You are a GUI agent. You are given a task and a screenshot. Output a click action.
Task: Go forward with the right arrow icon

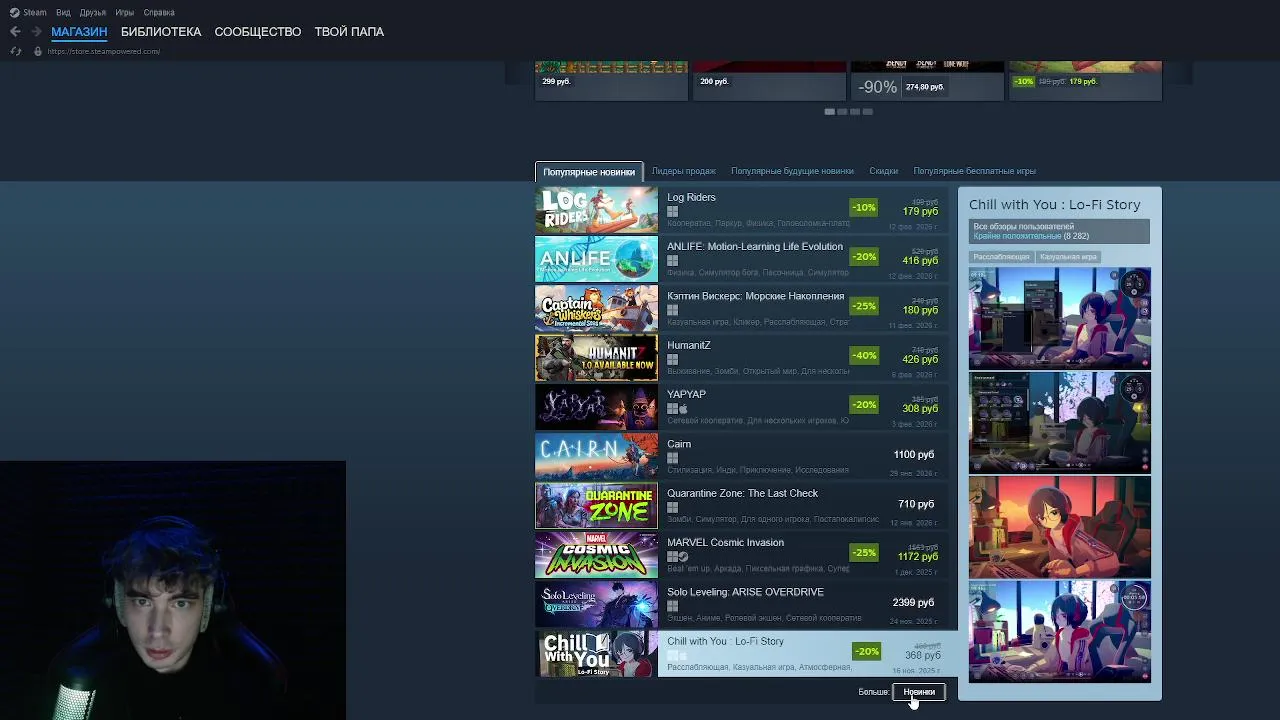click(36, 31)
